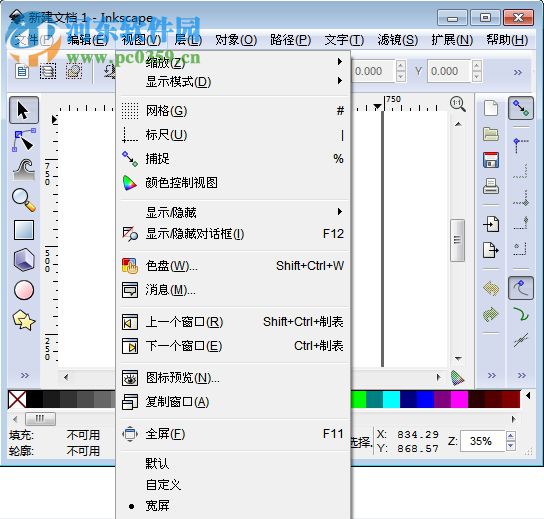Select the Star polygon tool
This screenshot has height=519, width=544.
tap(24, 320)
